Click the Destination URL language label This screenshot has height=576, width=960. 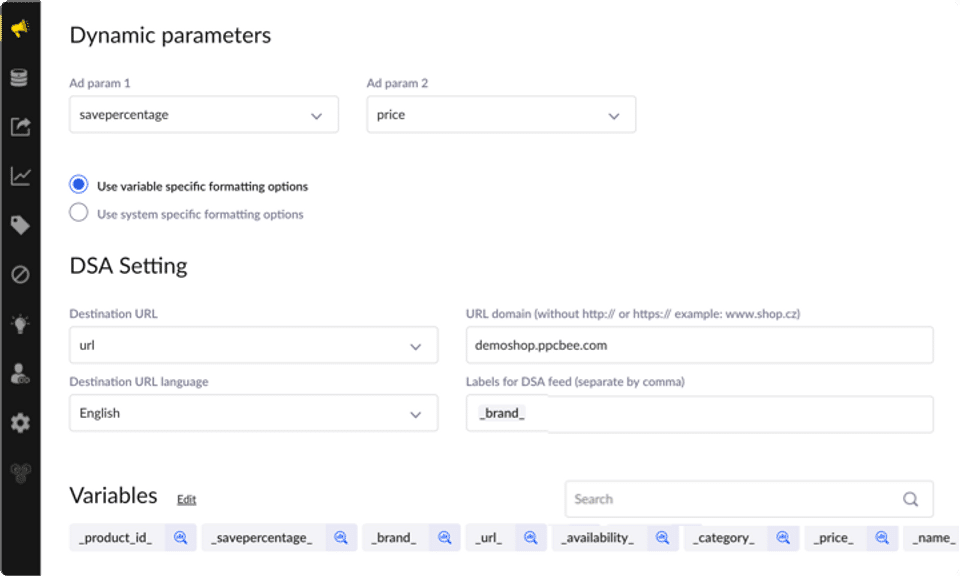tap(139, 381)
